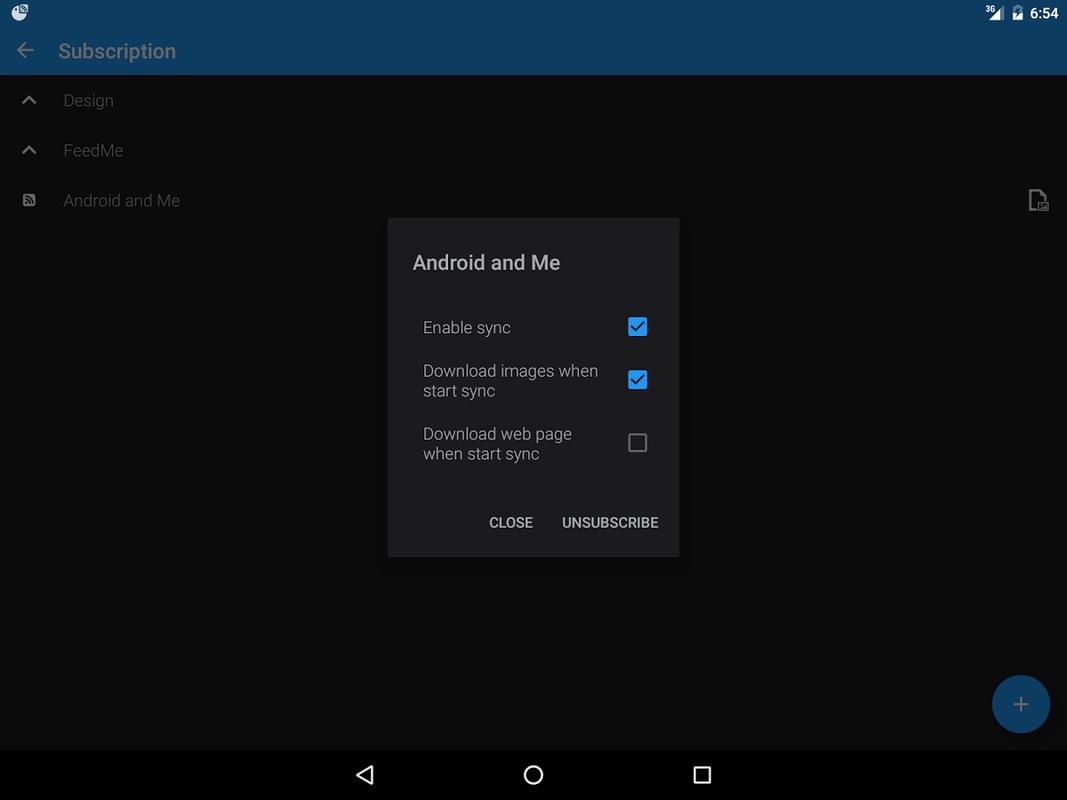Uncheck the Enable sync checkbox

coord(637,327)
